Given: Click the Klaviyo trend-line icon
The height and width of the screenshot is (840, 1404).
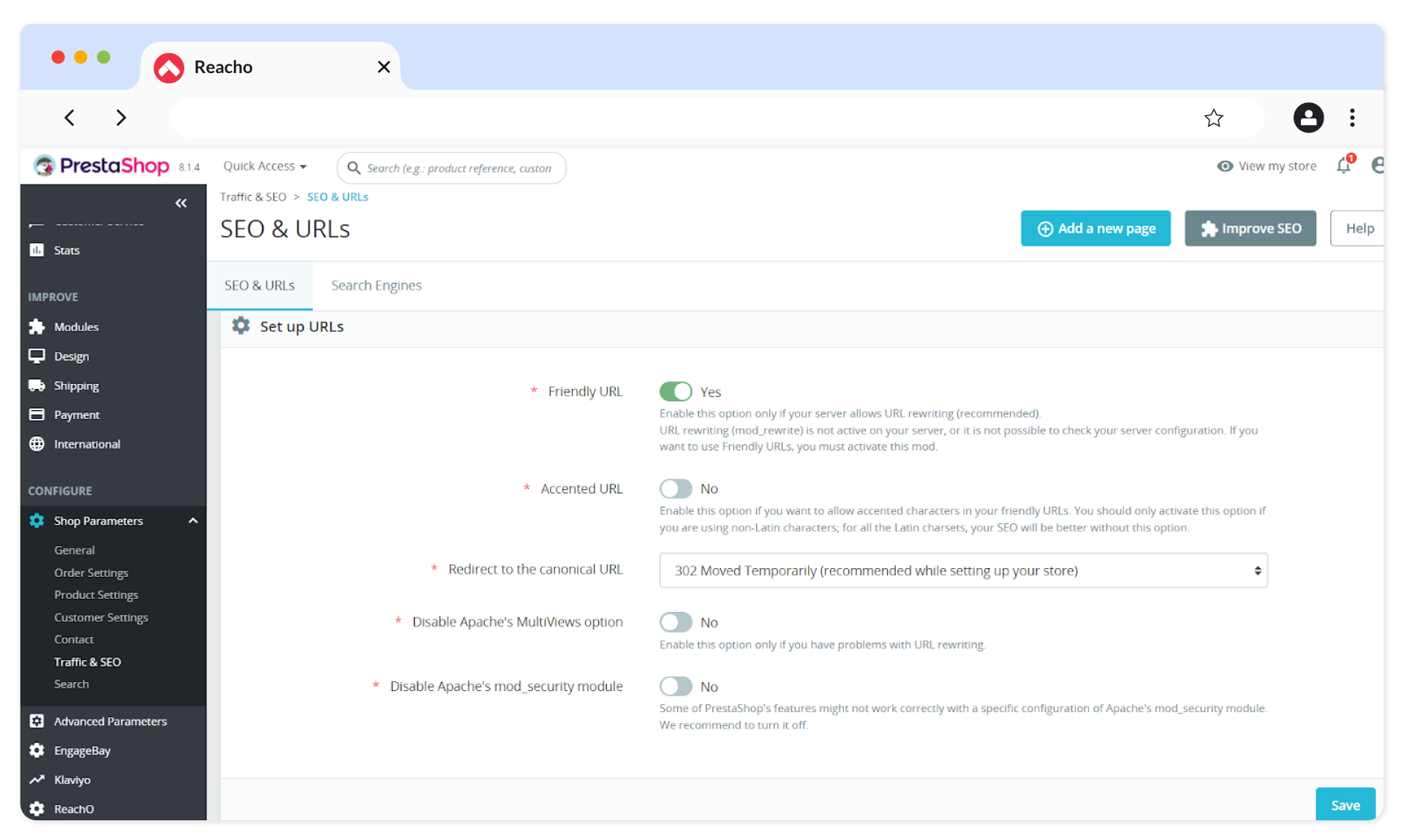Looking at the screenshot, I should click(37, 780).
